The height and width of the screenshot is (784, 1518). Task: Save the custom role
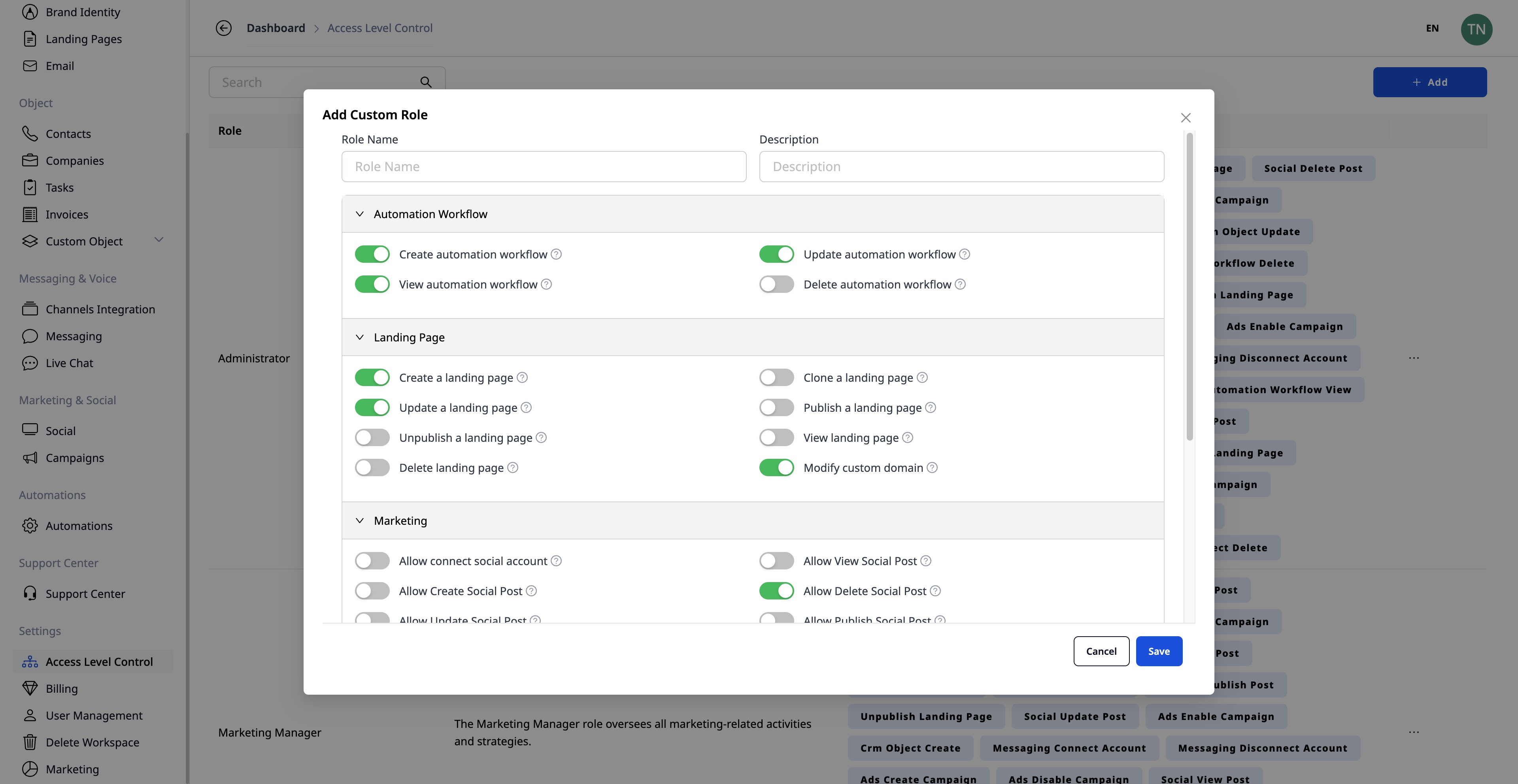pyautogui.click(x=1158, y=651)
